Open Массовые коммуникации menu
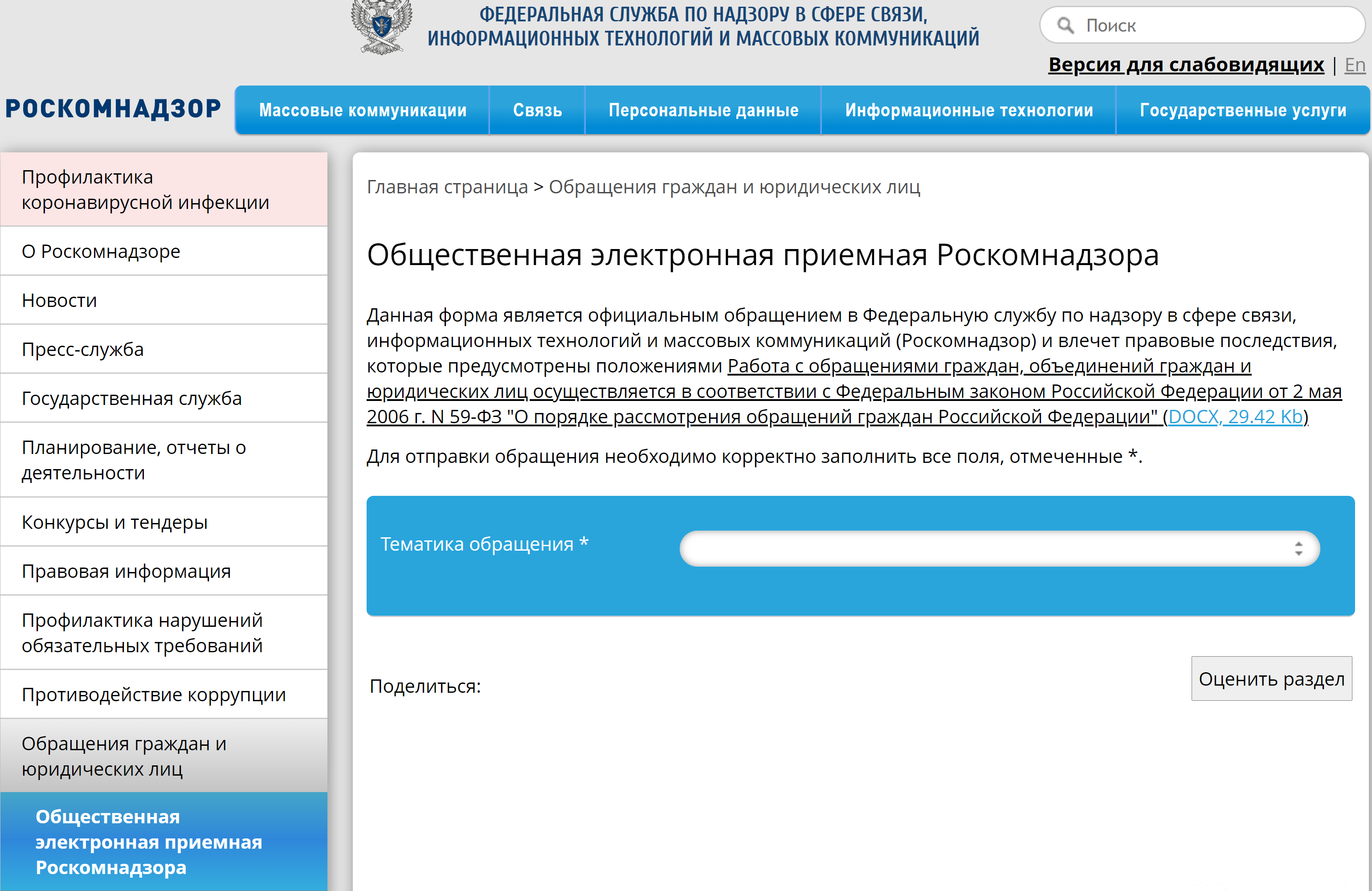This screenshot has height=891, width=1372. pos(363,110)
